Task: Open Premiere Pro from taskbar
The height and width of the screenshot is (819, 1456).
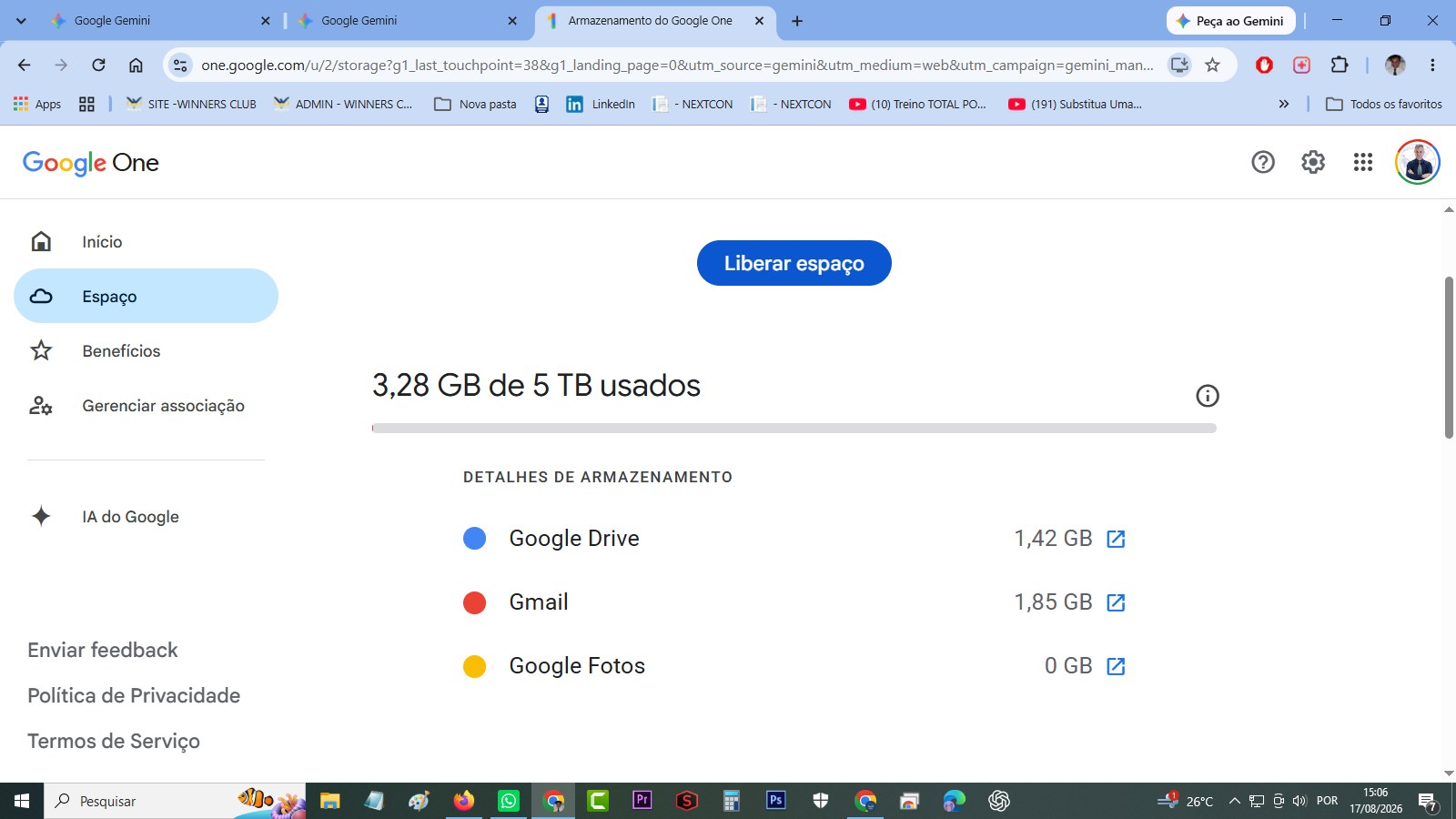Action: [x=642, y=800]
